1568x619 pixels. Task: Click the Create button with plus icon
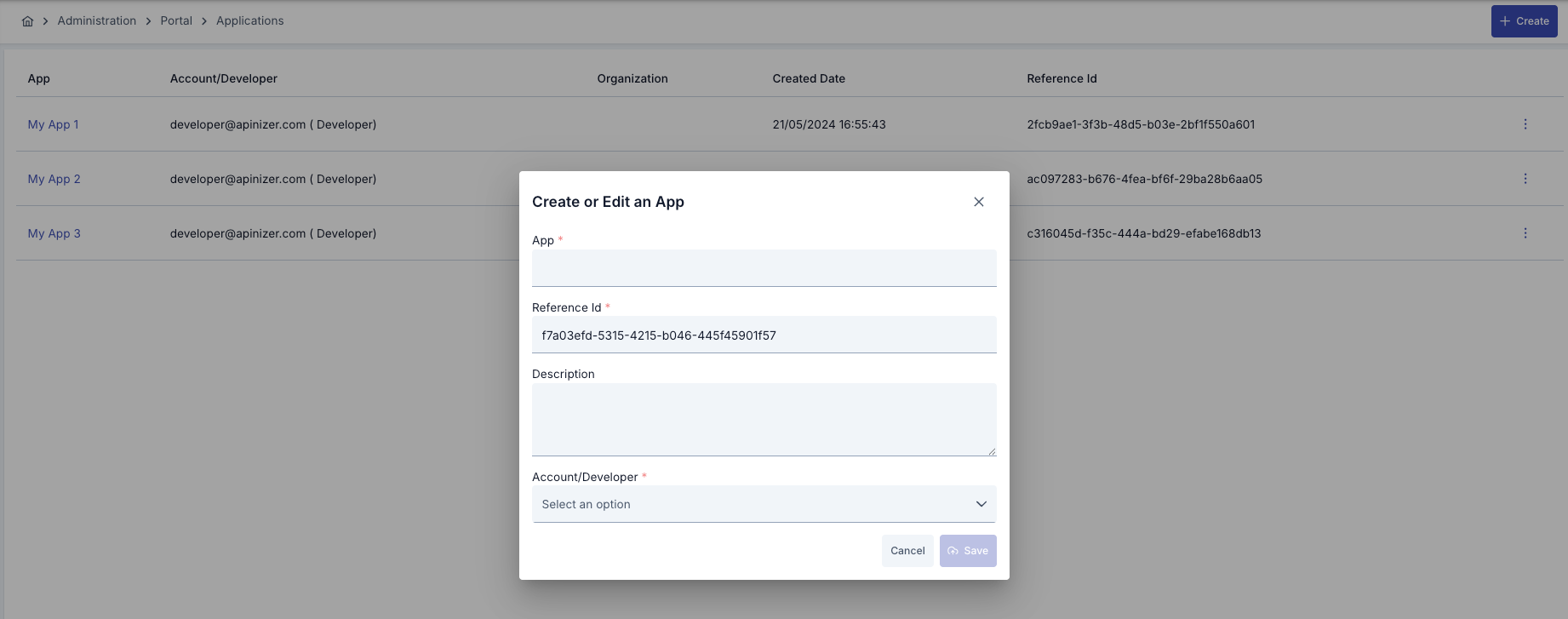click(x=1524, y=21)
